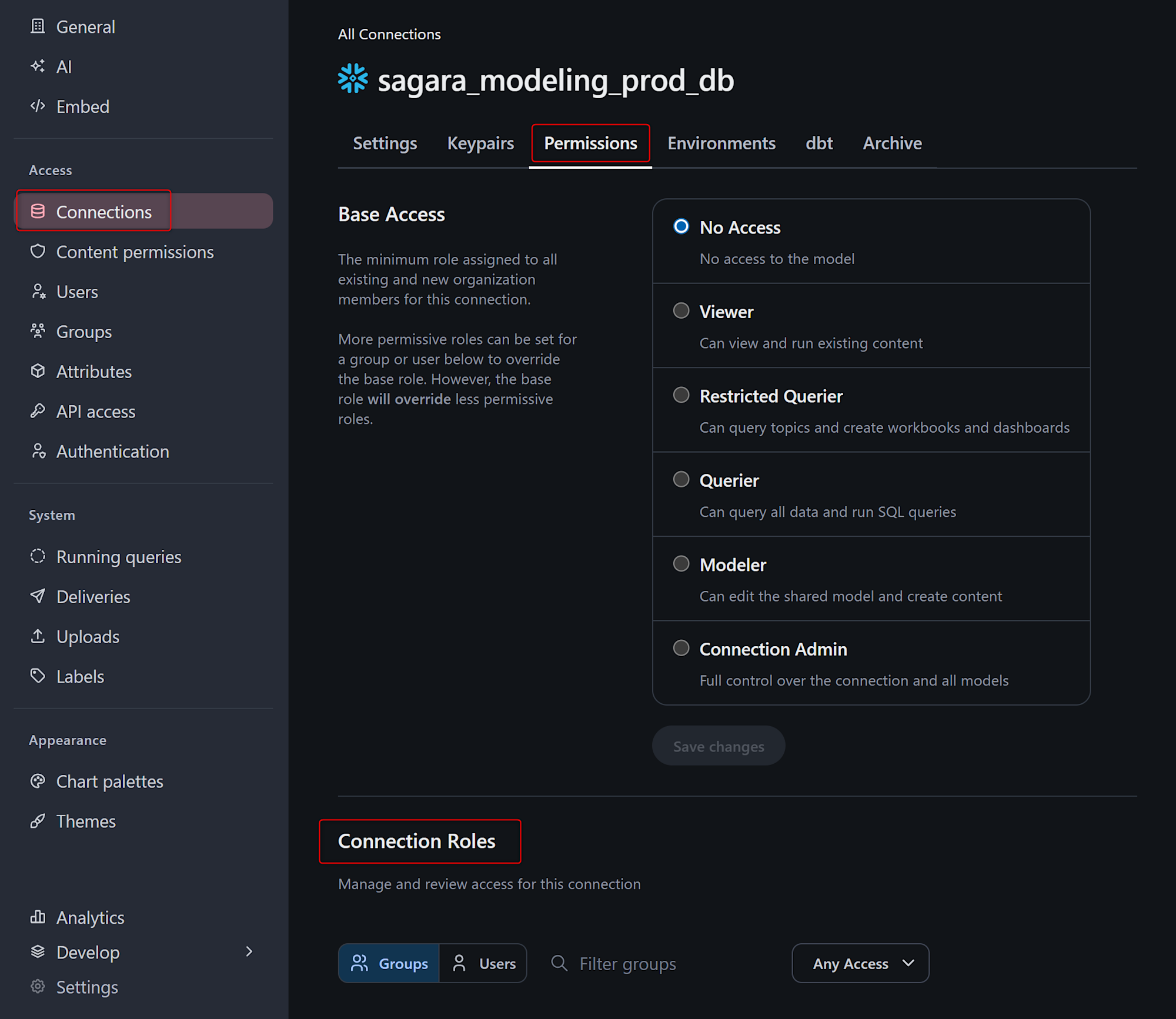Open the Any Access dropdown
Image resolution: width=1176 pixels, height=1019 pixels.
click(860, 963)
